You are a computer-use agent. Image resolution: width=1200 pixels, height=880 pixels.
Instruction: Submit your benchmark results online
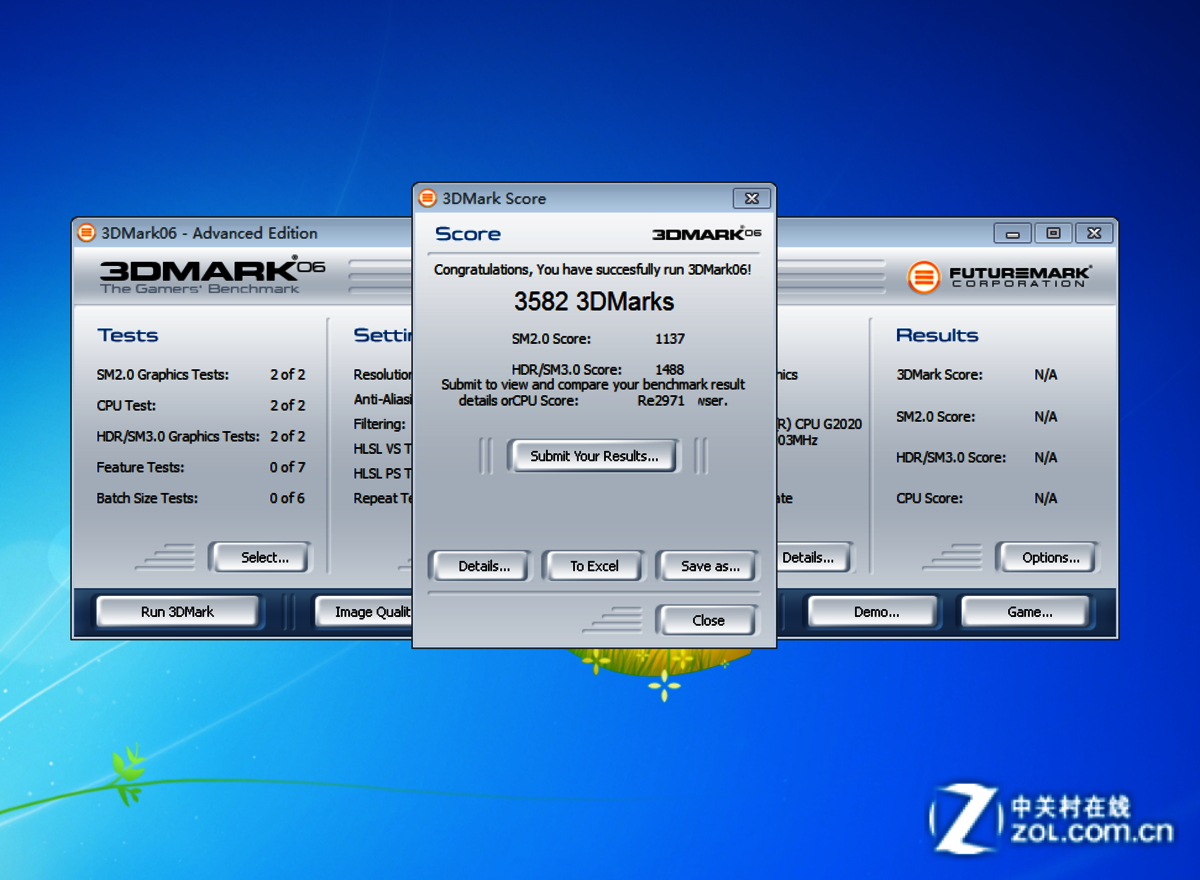pyautogui.click(x=594, y=456)
